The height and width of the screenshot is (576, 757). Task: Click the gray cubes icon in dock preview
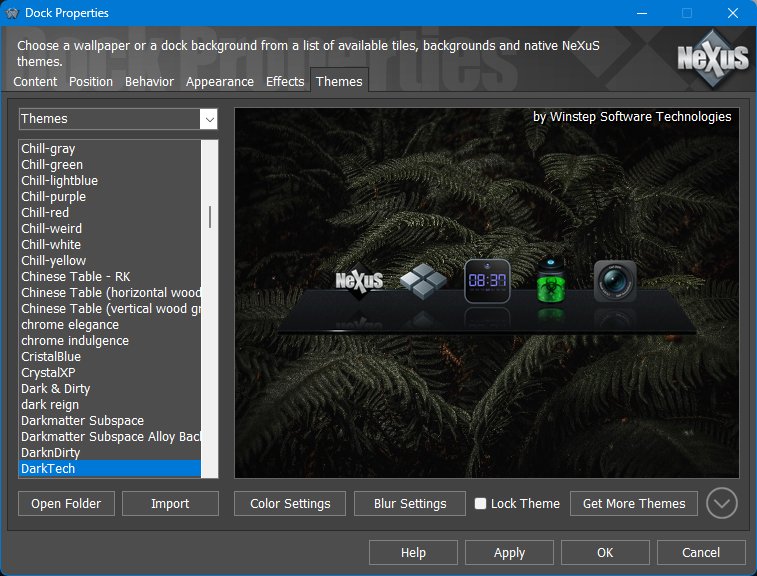[423, 281]
